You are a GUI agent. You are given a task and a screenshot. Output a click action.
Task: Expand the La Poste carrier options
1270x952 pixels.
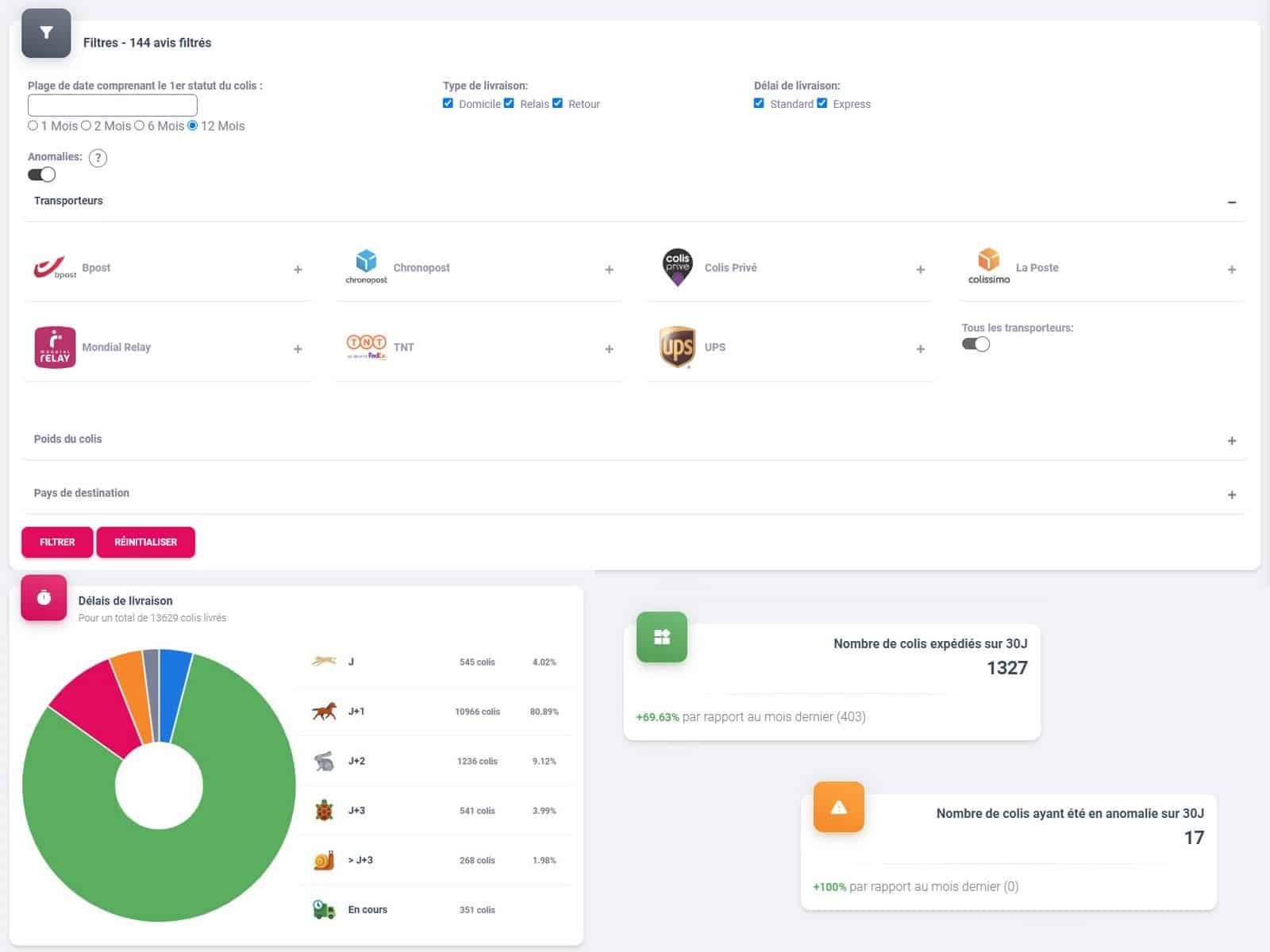tap(1232, 270)
